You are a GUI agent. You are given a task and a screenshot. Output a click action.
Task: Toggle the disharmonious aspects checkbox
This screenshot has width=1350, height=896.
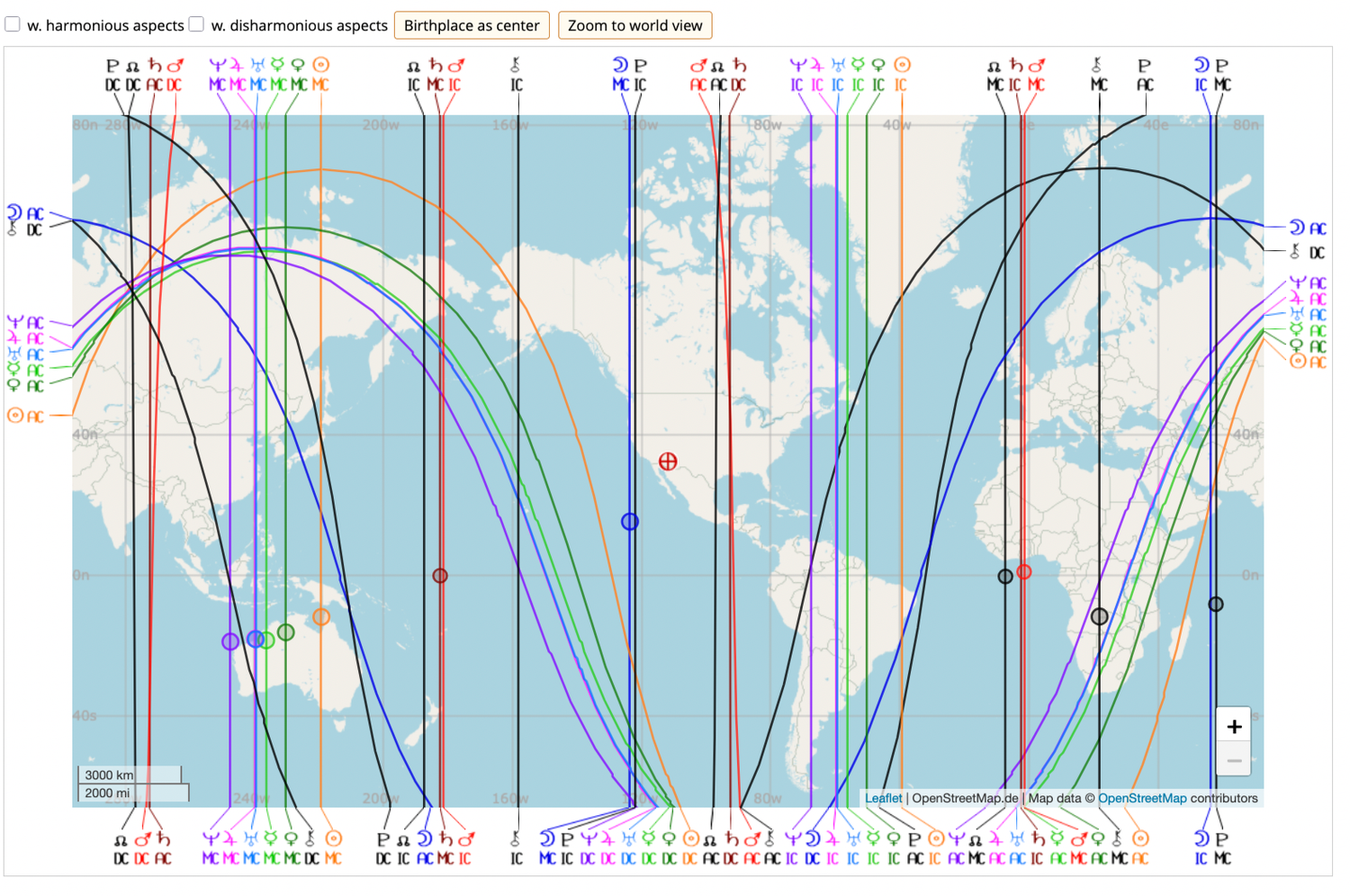196,24
